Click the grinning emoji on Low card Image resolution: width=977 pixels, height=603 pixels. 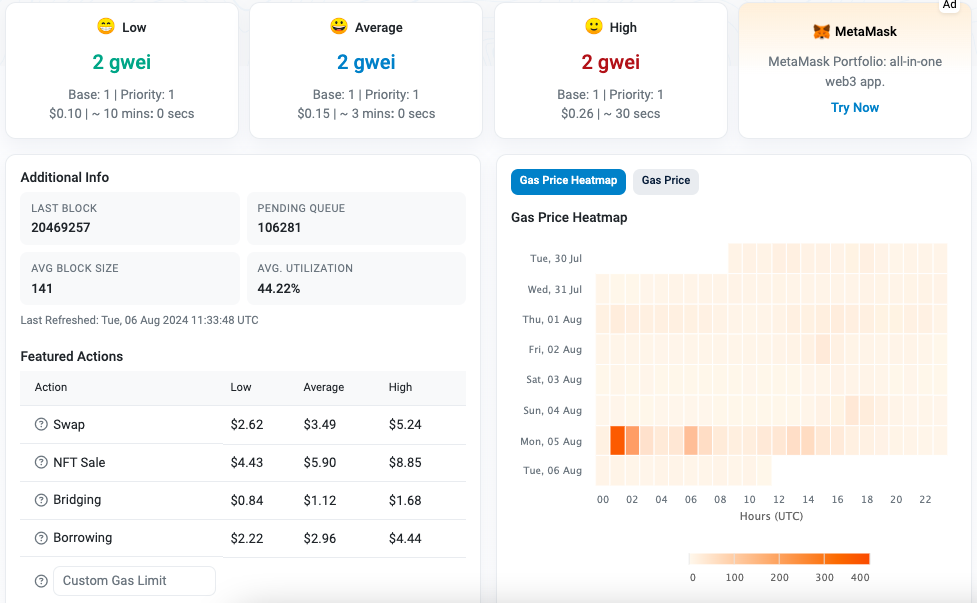(x=105, y=27)
